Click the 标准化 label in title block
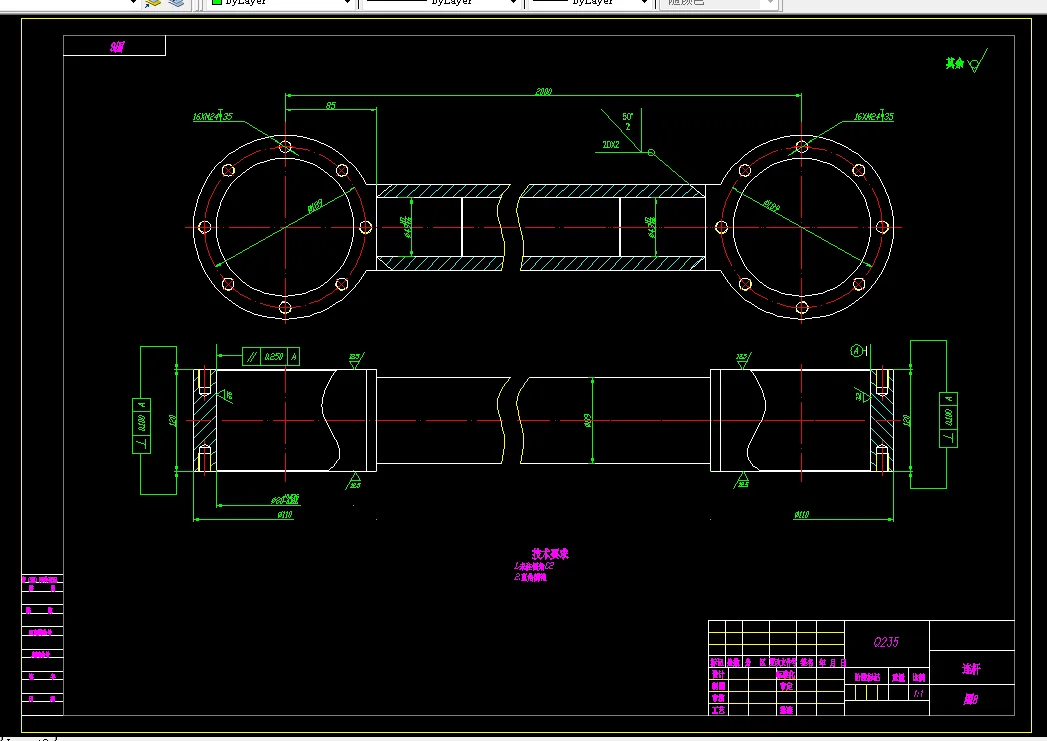The image size is (1047, 741). (x=786, y=674)
